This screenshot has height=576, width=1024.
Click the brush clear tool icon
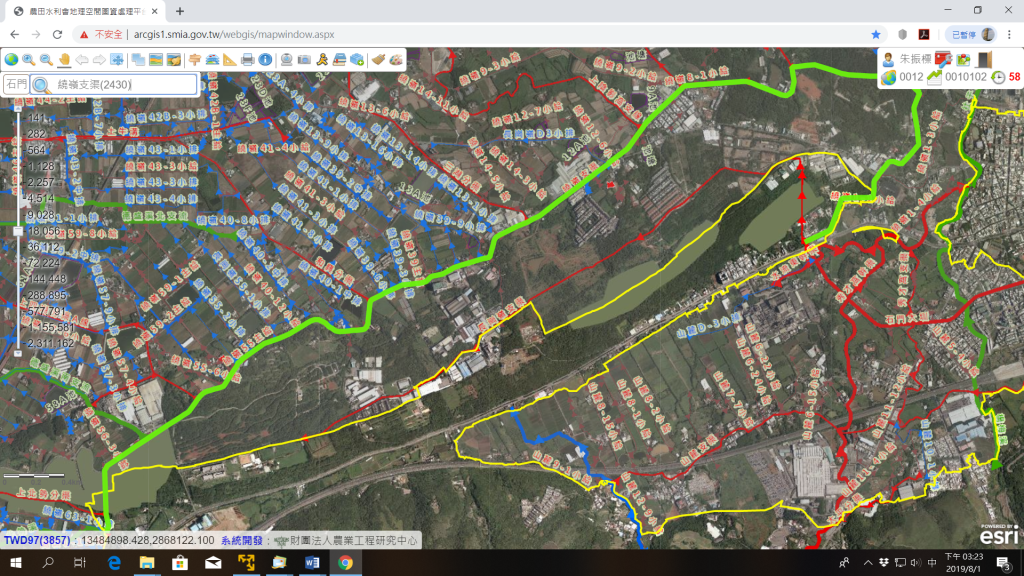379,59
